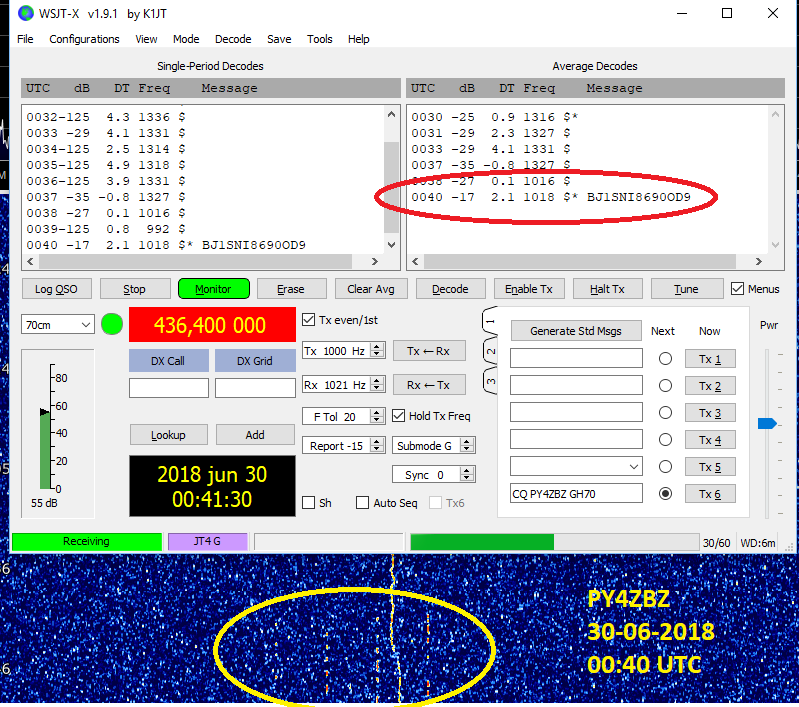Click the DX Call input field
The width and height of the screenshot is (799, 707).
169,388
